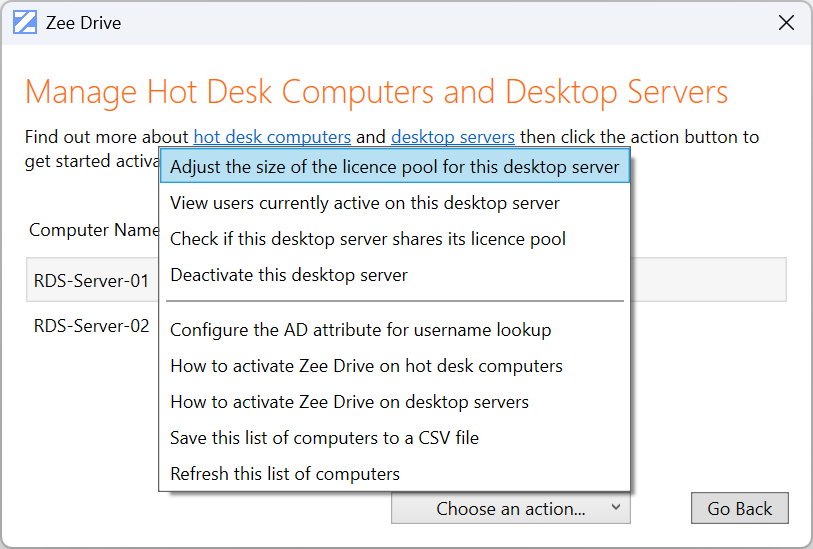Screen dimensions: 813x549
Task: Open the desktop servers link
Action: [453, 137]
